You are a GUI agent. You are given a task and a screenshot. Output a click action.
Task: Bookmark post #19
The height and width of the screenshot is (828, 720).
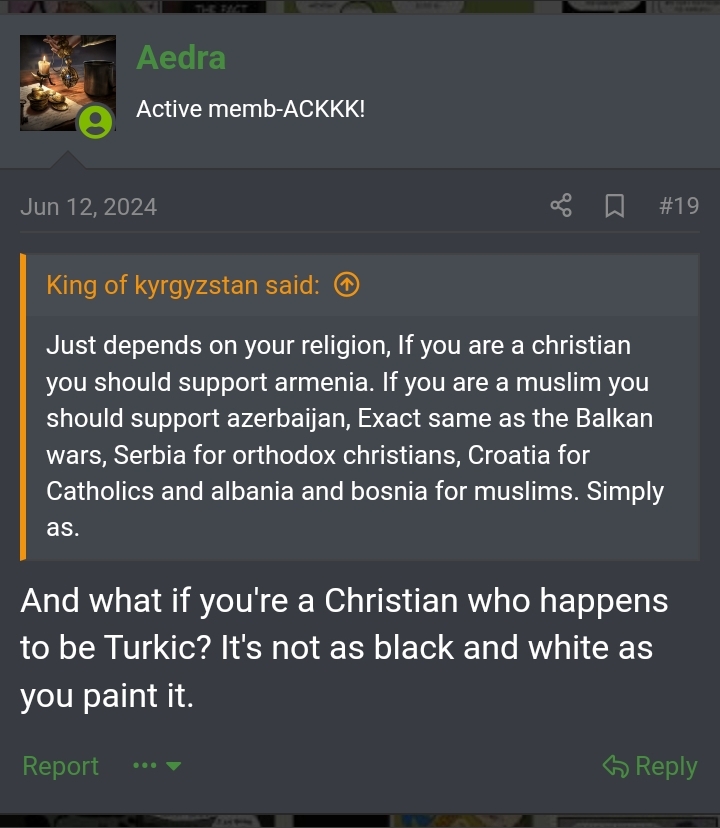(615, 206)
